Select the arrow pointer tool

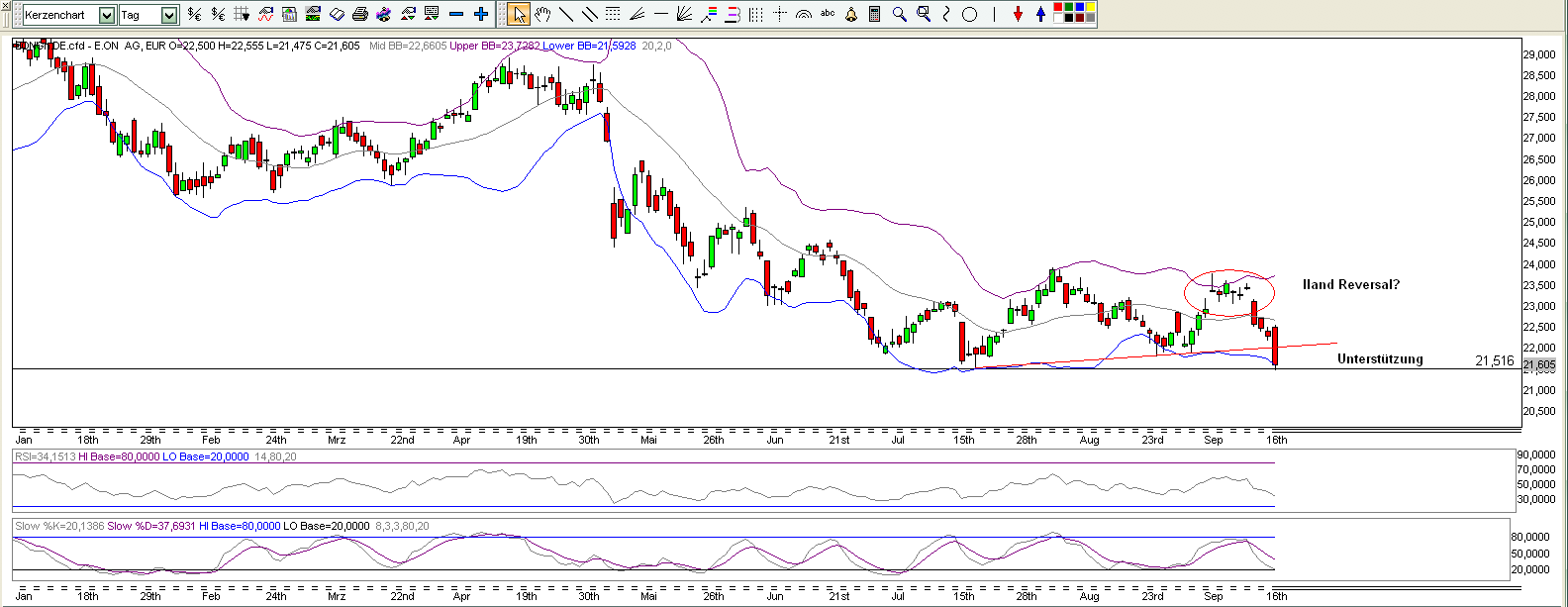[x=519, y=14]
